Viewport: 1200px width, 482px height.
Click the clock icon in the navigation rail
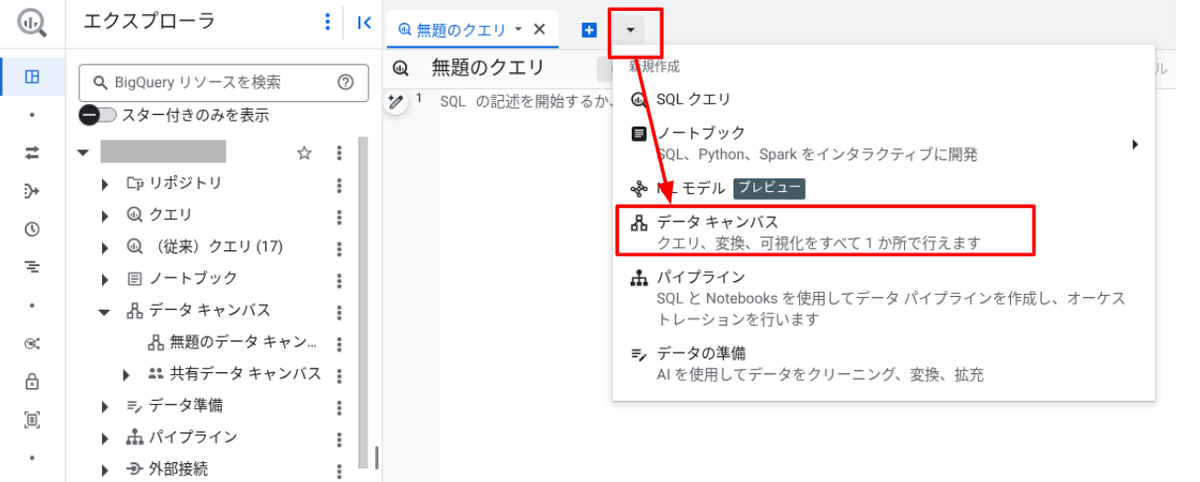(x=32, y=229)
